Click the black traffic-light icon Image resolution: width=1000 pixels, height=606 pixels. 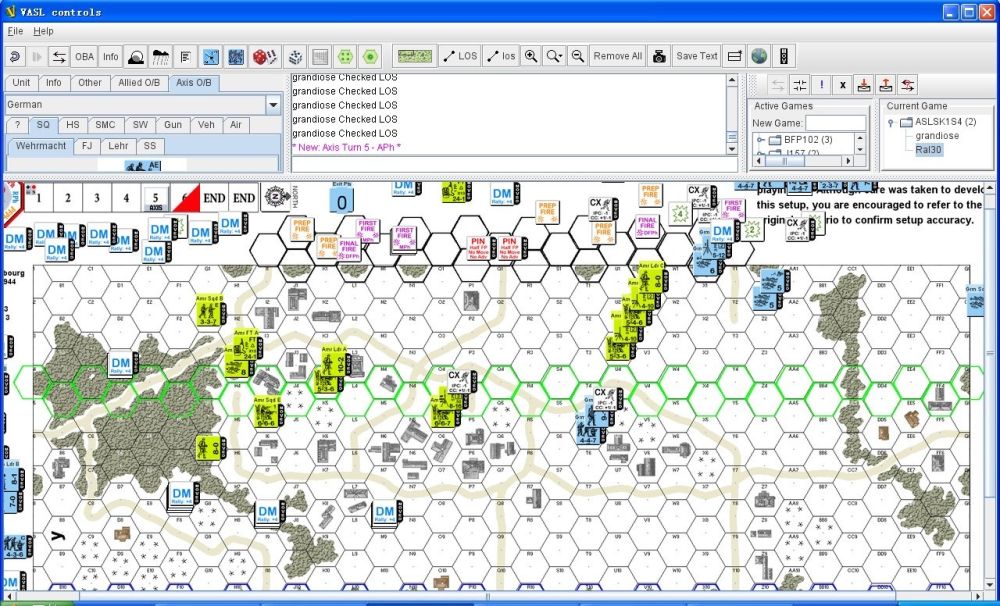pos(784,56)
